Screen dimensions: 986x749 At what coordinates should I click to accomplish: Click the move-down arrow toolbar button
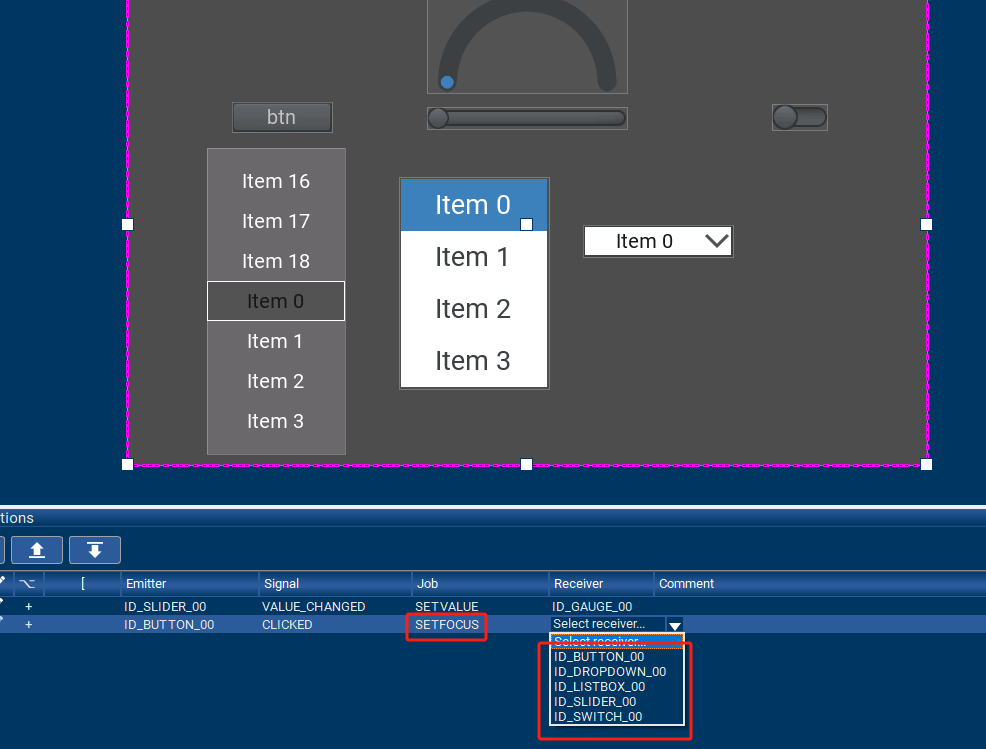point(95,550)
